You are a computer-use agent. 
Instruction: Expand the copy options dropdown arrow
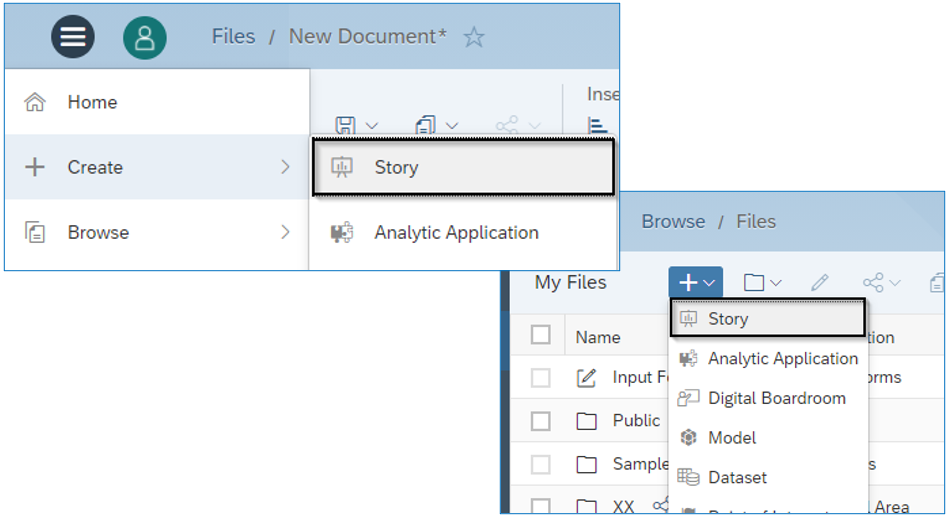pos(452,126)
